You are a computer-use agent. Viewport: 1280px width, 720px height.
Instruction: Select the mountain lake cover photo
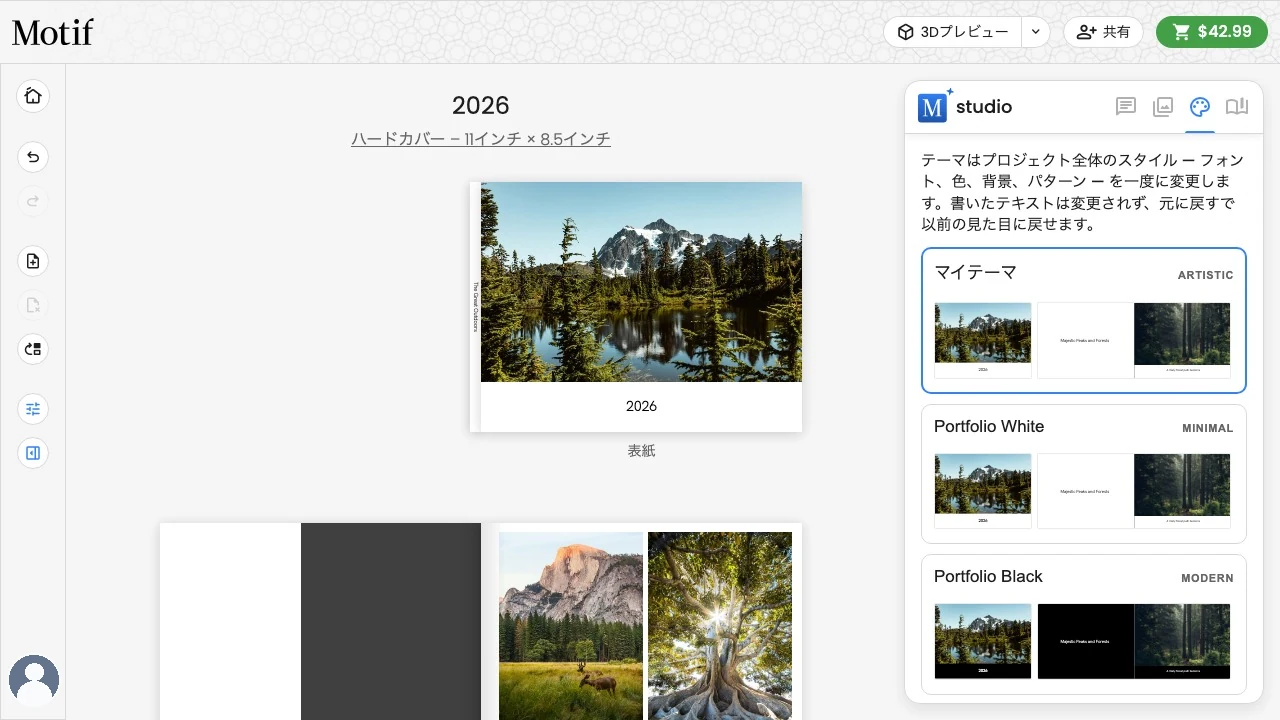point(641,282)
